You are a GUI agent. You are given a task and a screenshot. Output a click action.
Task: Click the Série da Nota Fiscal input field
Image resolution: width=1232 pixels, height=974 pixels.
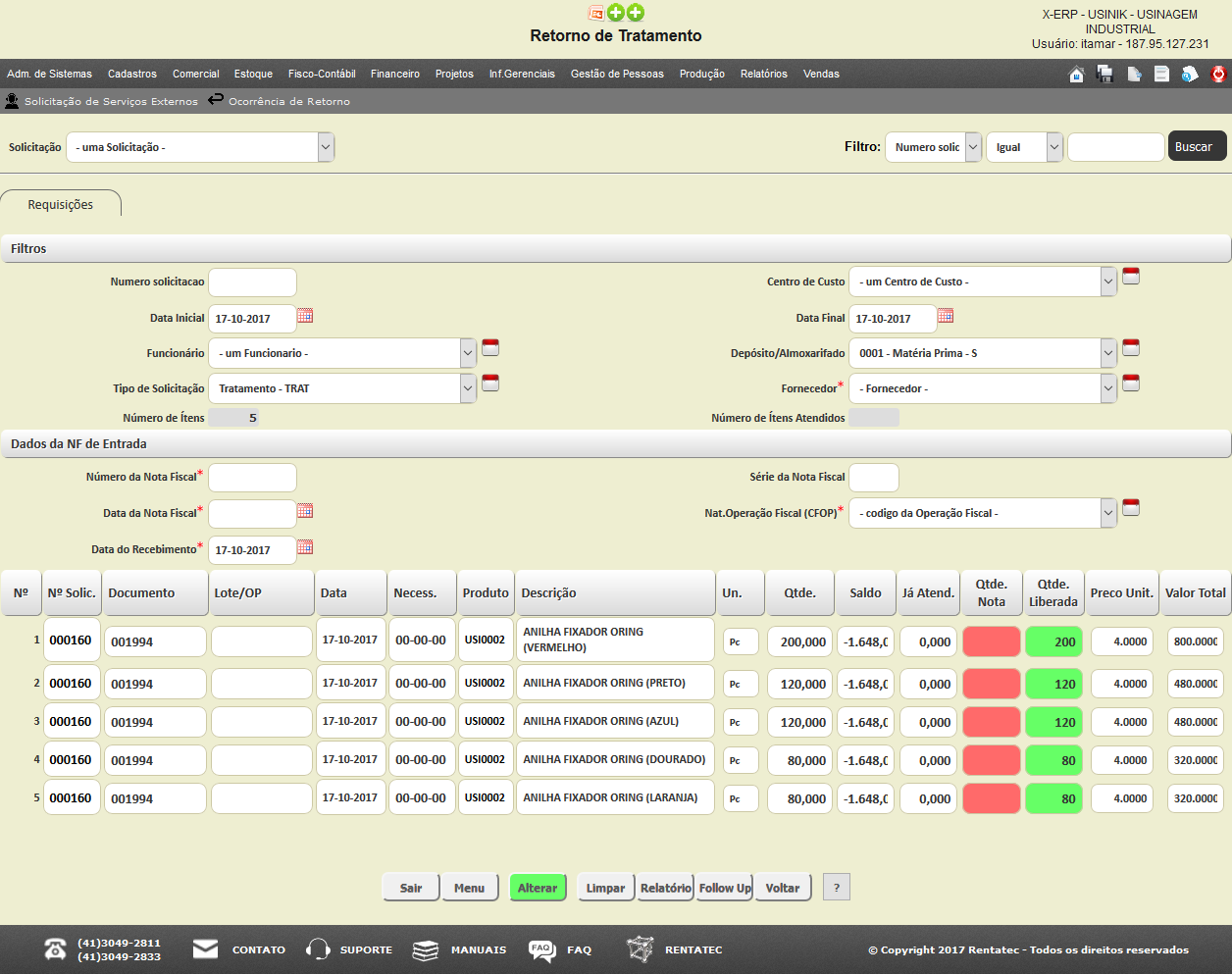[874, 478]
